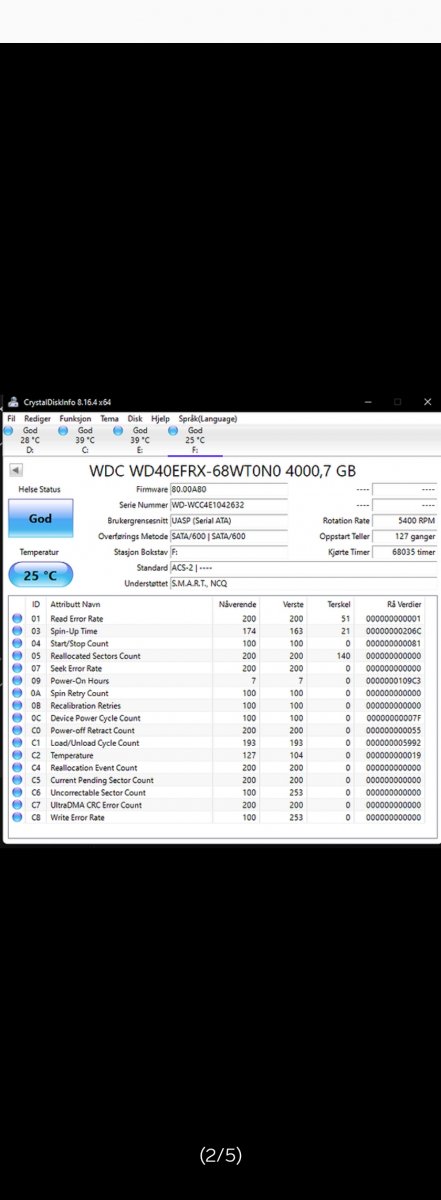
Task: Click the (2/5) image counter
Action: [220, 1156]
